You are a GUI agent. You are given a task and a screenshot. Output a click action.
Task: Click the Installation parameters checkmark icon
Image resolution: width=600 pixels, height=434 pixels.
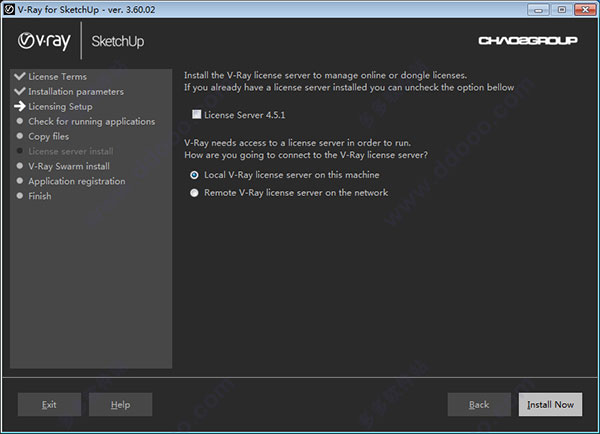click(x=20, y=91)
